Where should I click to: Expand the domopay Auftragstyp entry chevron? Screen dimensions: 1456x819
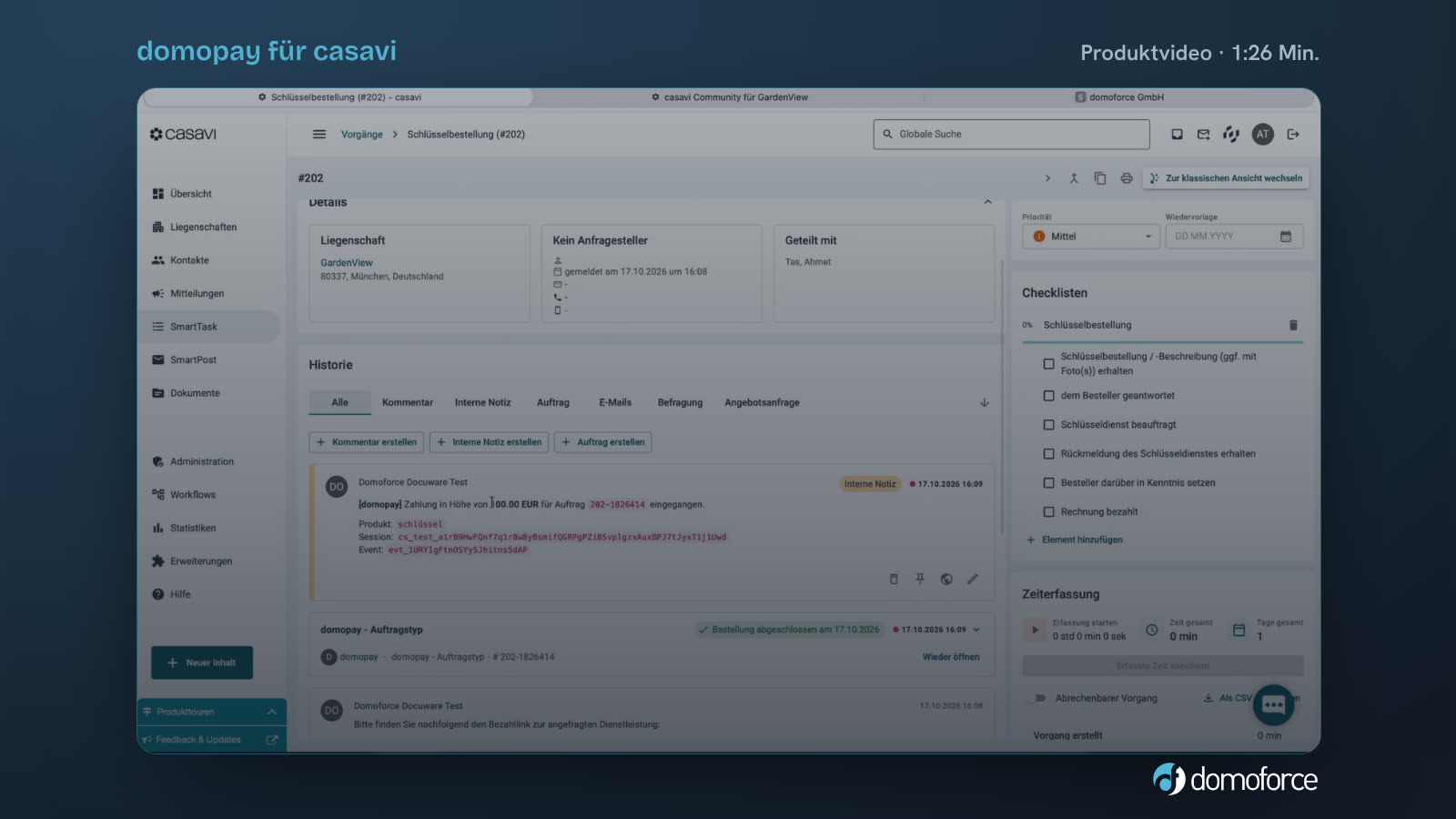coord(976,630)
